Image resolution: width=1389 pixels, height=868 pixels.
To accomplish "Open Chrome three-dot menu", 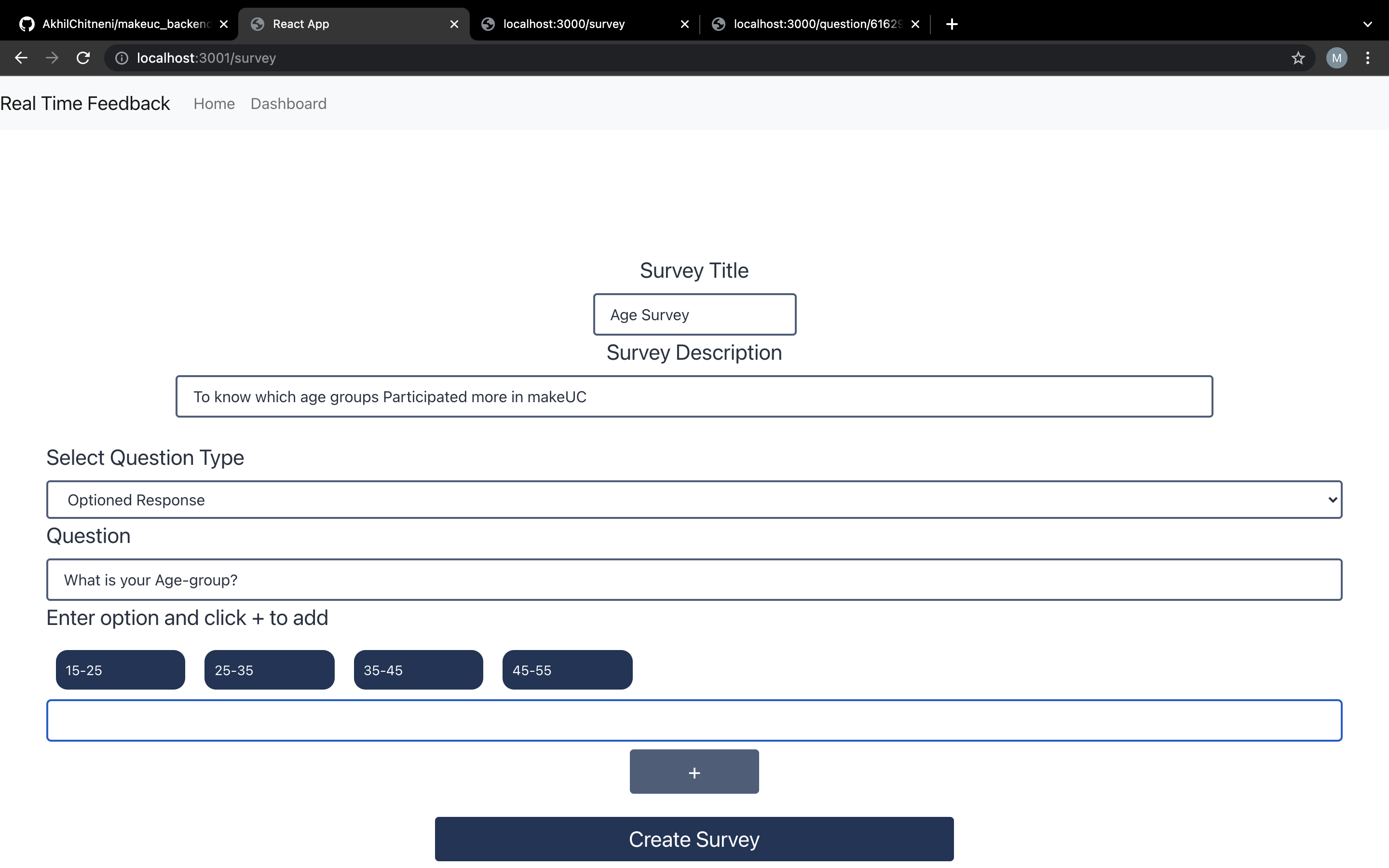I will (1368, 58).
